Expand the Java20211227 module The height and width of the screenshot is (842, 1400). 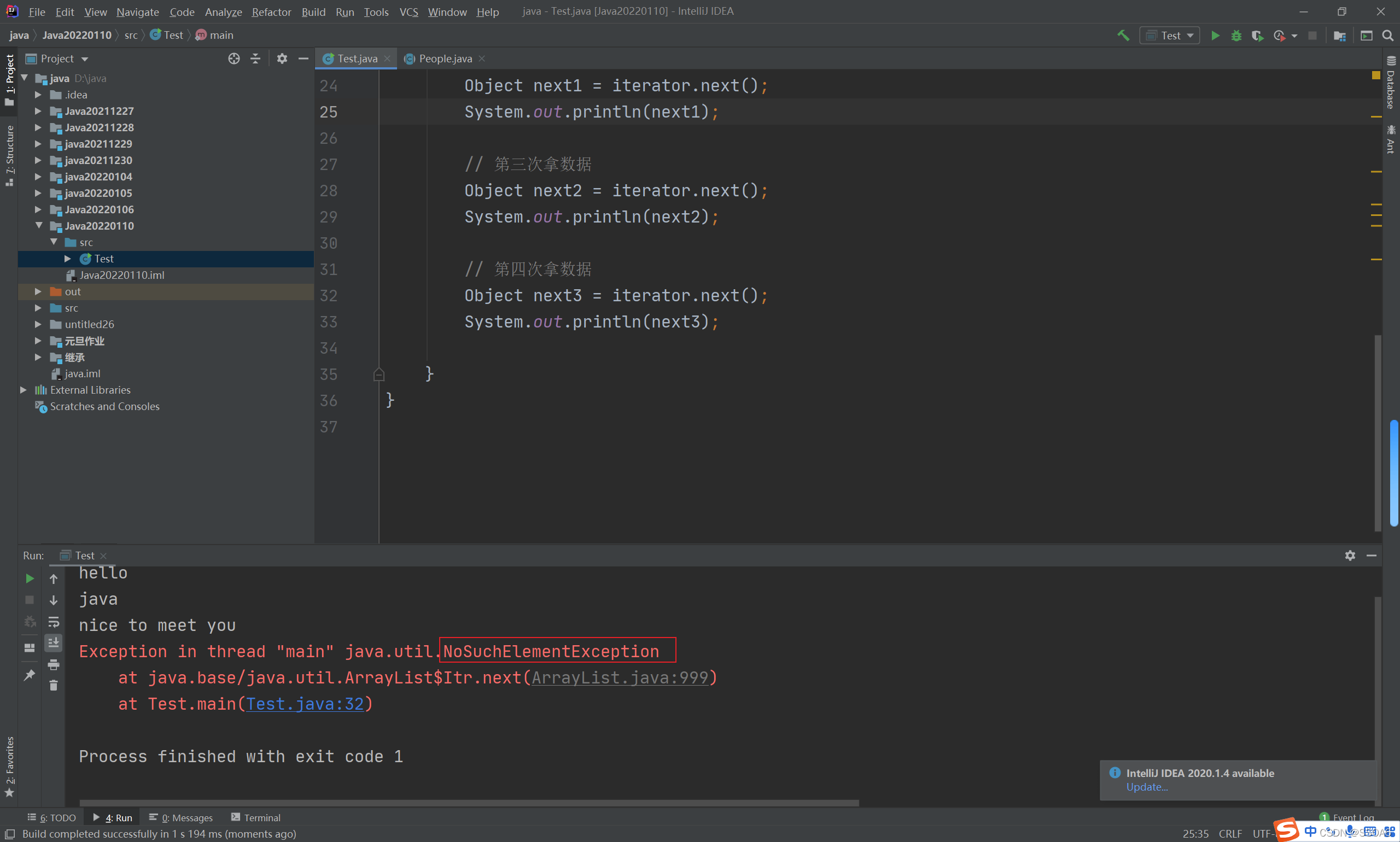[38, 111]
